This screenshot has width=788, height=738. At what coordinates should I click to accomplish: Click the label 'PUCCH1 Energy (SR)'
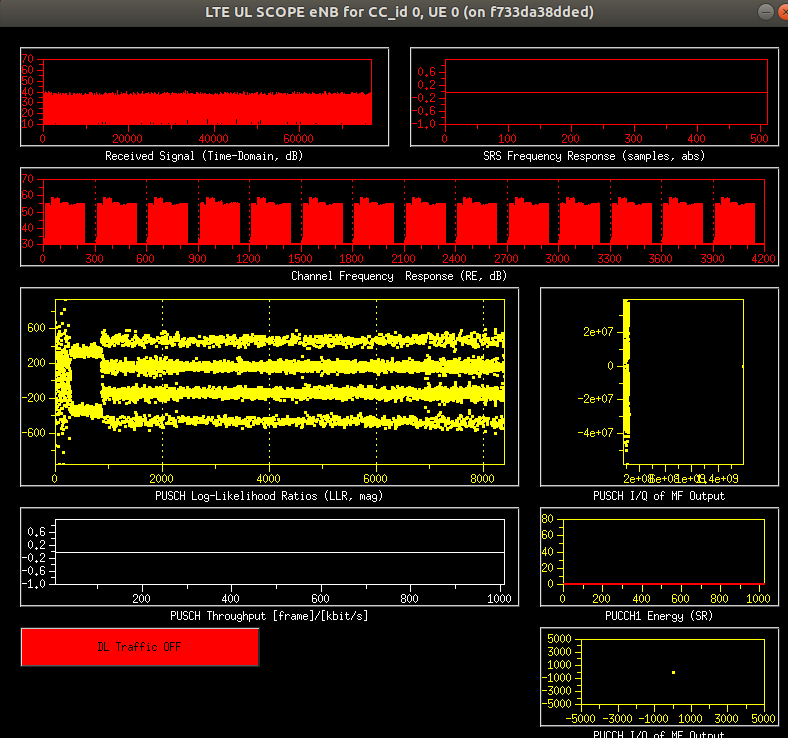(659, 616)
